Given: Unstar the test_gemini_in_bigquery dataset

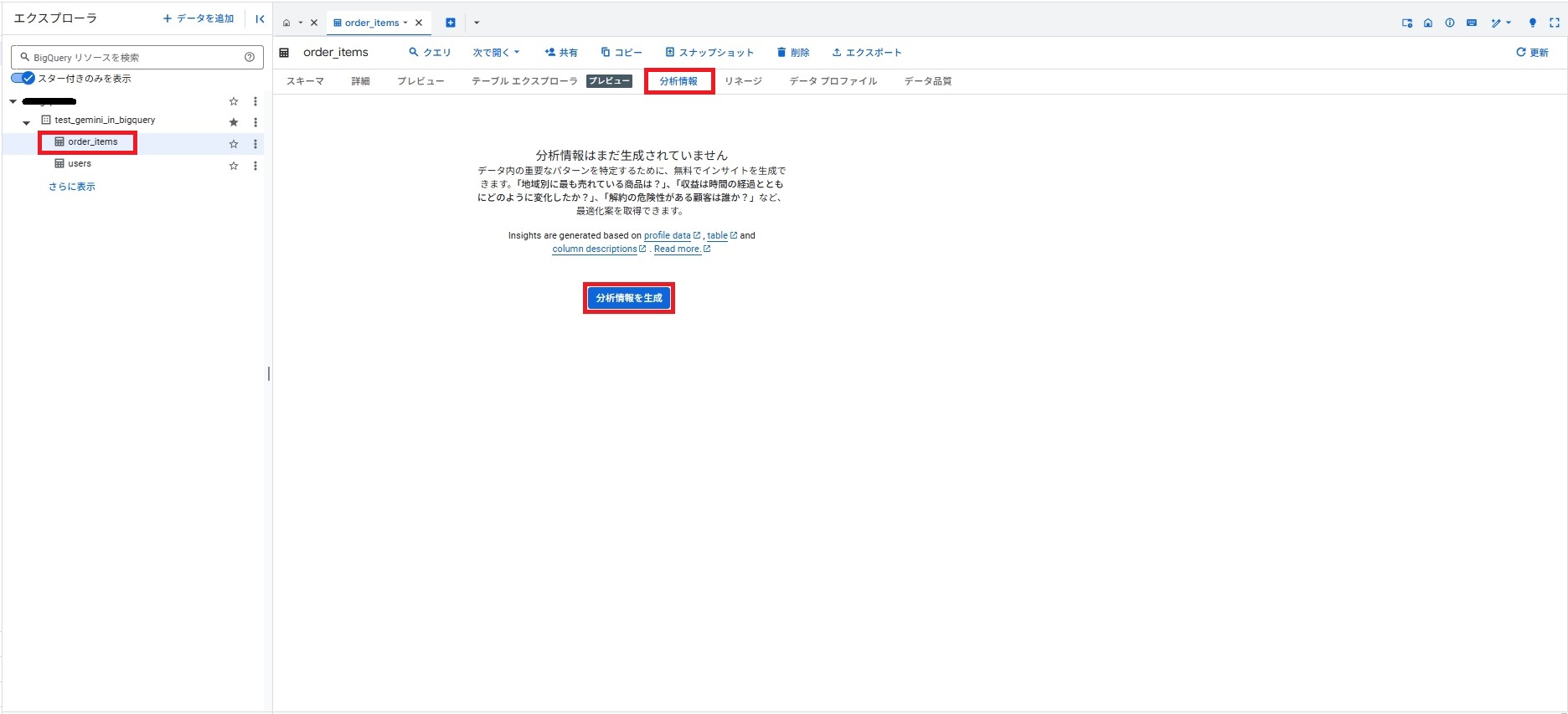Looking at the screenshot, I should click(x=234, y=122).
